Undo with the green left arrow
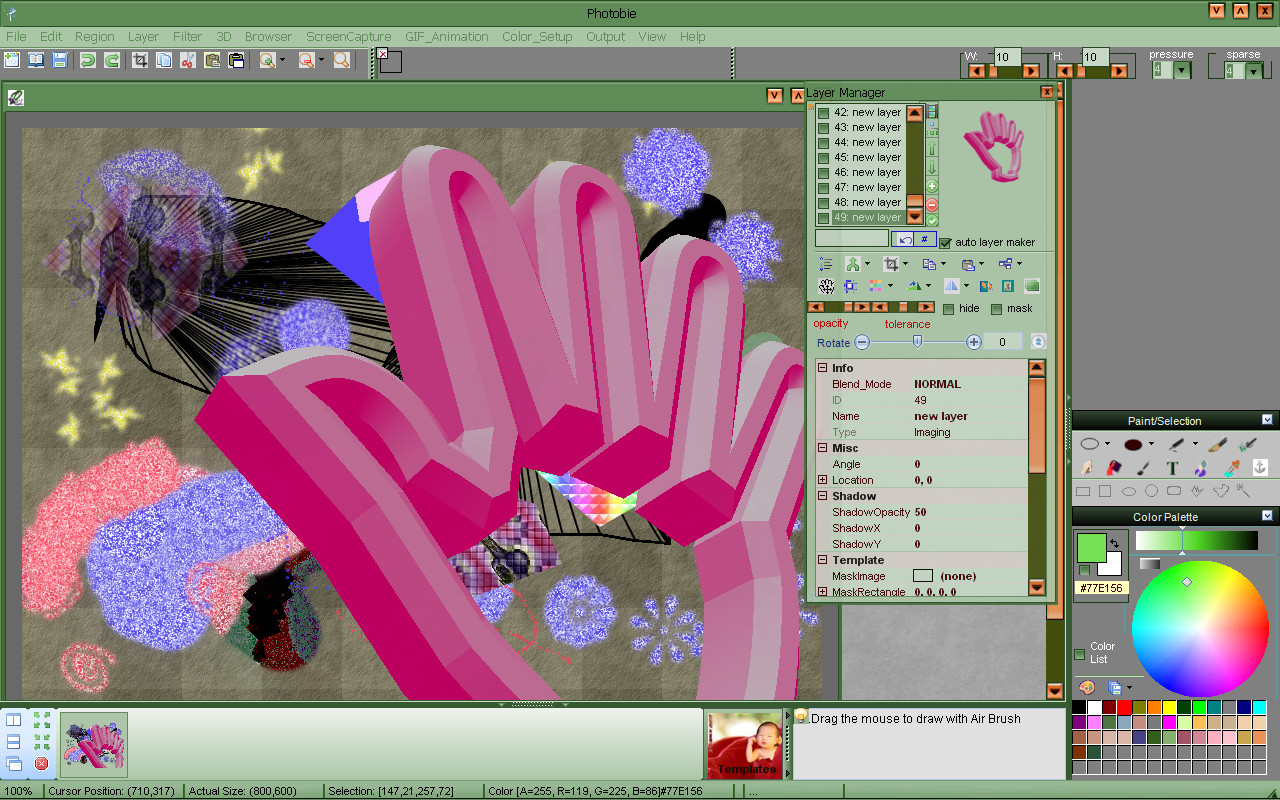This screenshot has width=1280, height=800. (x=88, y=60)
